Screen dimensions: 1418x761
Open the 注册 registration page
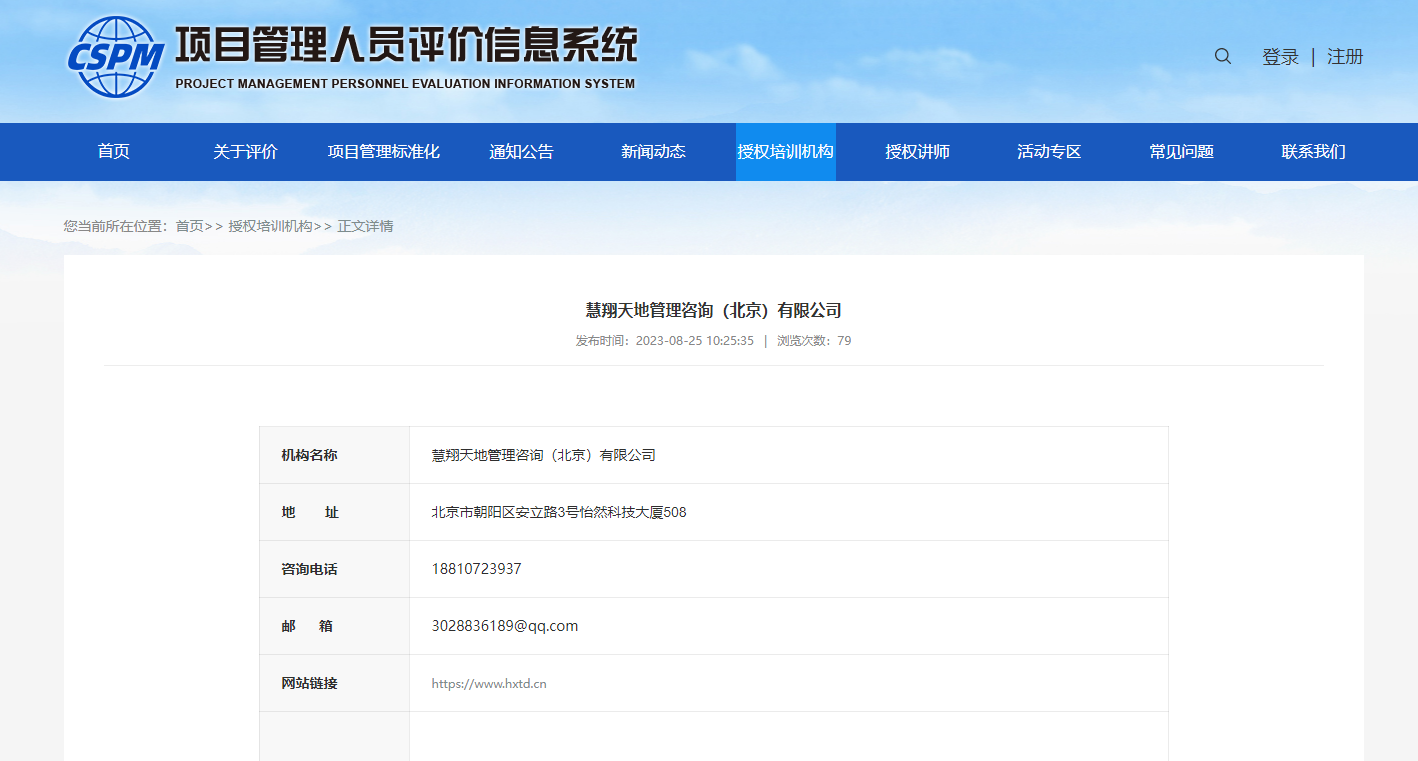[x=1345, y=56]
